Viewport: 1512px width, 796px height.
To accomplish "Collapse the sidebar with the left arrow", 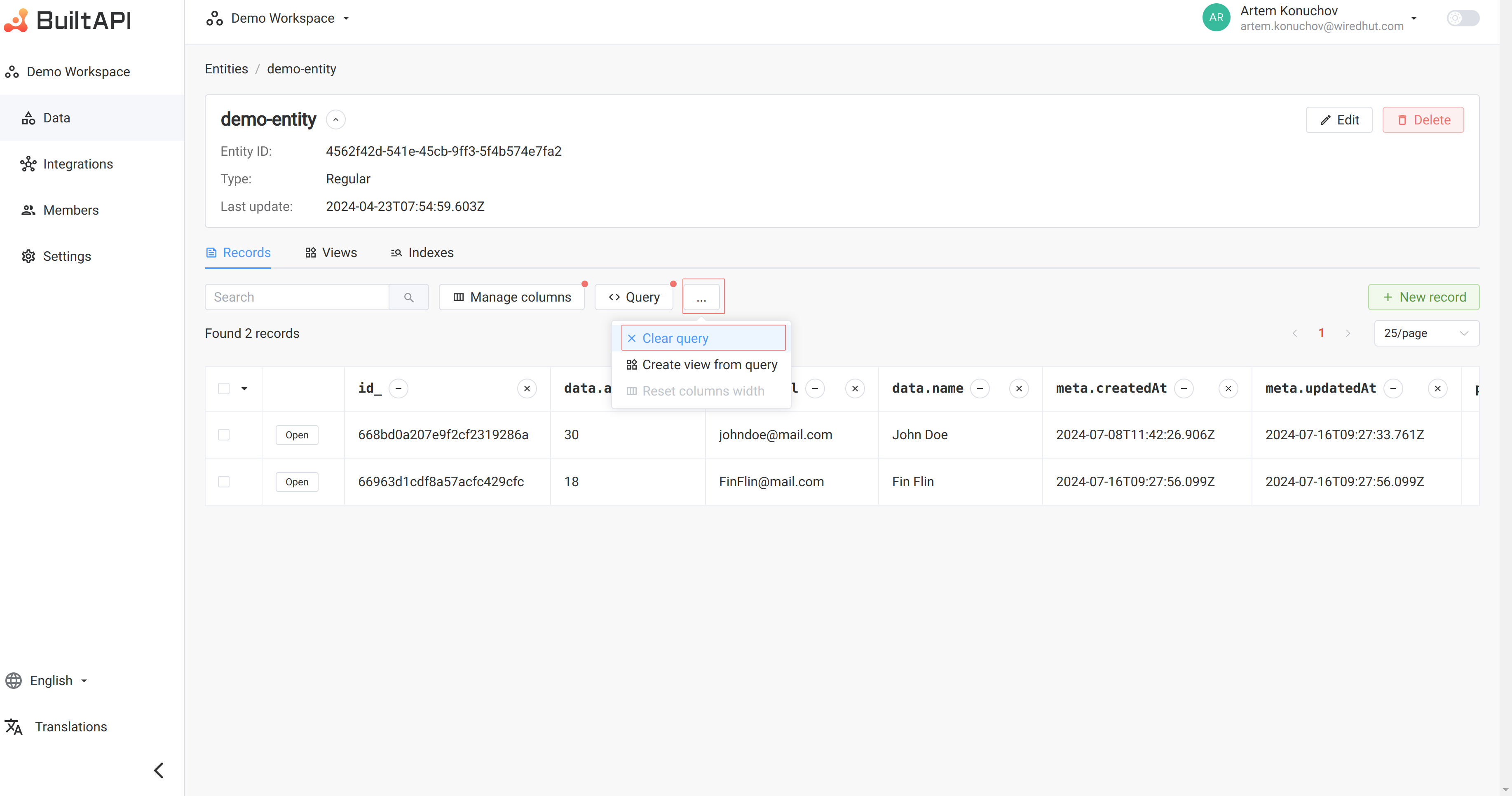I will pos(159,770).
